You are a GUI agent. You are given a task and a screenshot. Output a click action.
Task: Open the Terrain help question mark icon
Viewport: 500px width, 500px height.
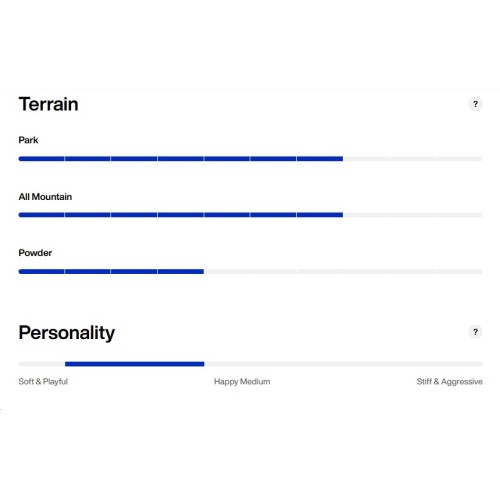pos(475,104)
